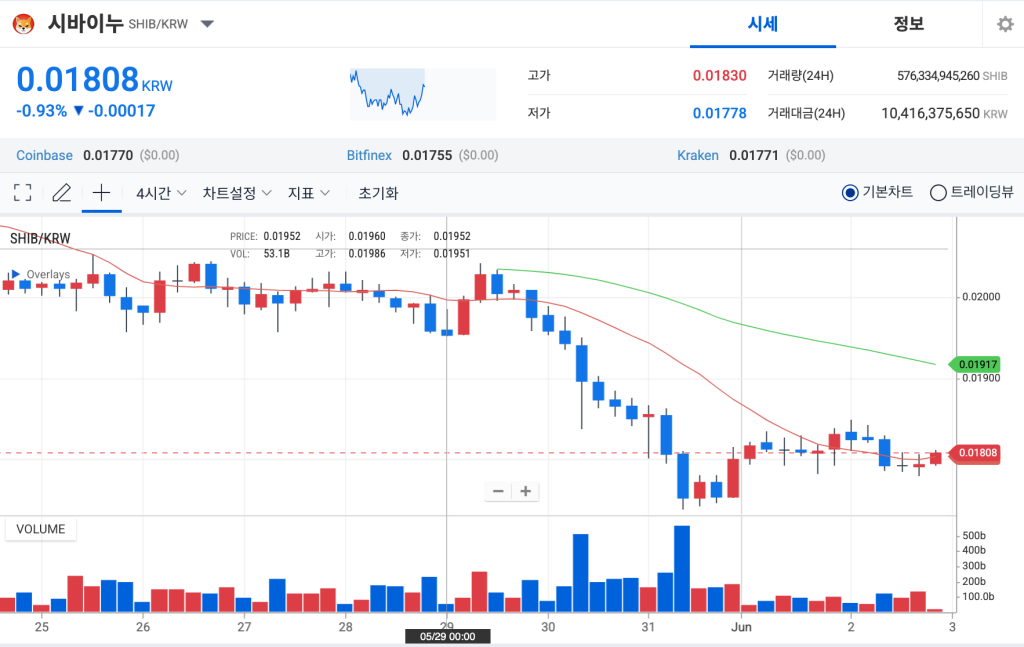The image size is (1024, 647).
Task: Click the -0.93% change value
Action: click(x=42, y=111)
